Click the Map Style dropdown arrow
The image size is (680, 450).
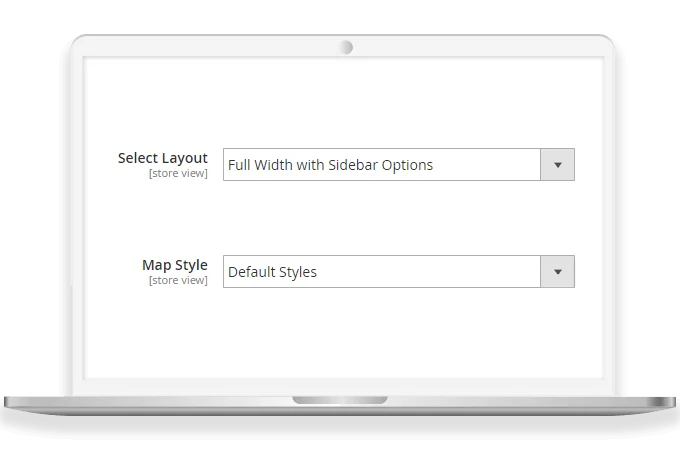click(x=557, y=272)
